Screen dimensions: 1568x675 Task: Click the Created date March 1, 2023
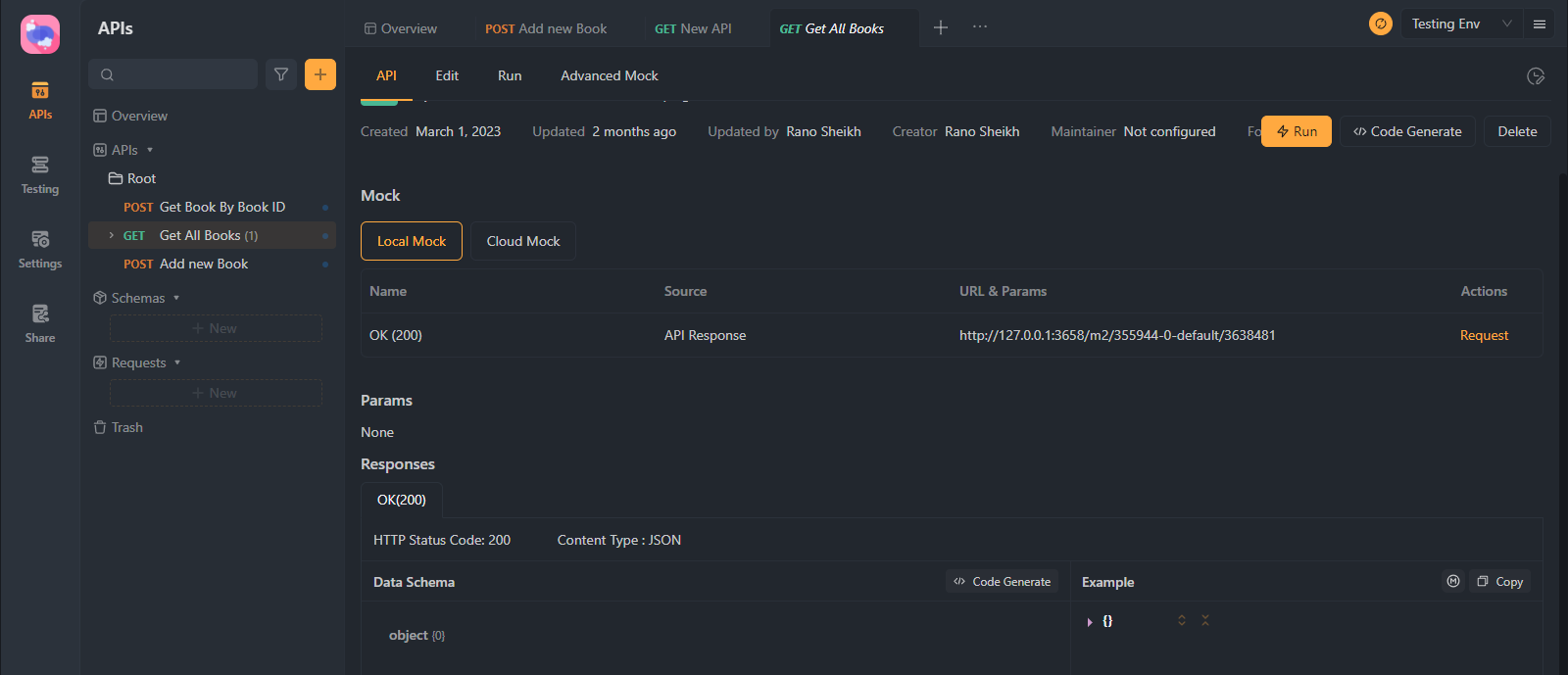(458, 131)
